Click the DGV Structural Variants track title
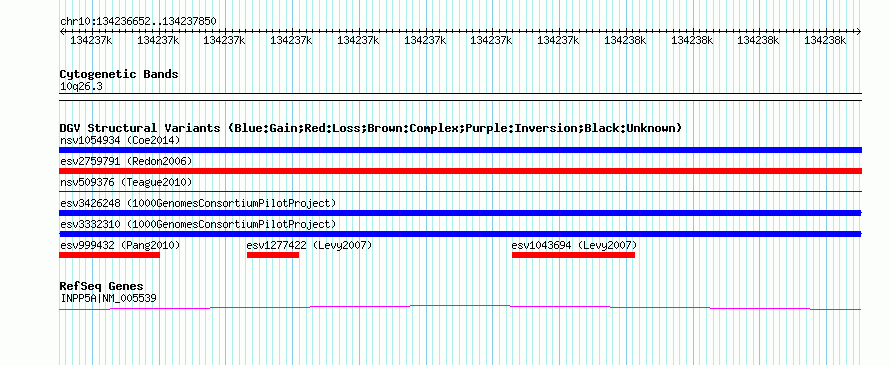 [x=371, y=128]
